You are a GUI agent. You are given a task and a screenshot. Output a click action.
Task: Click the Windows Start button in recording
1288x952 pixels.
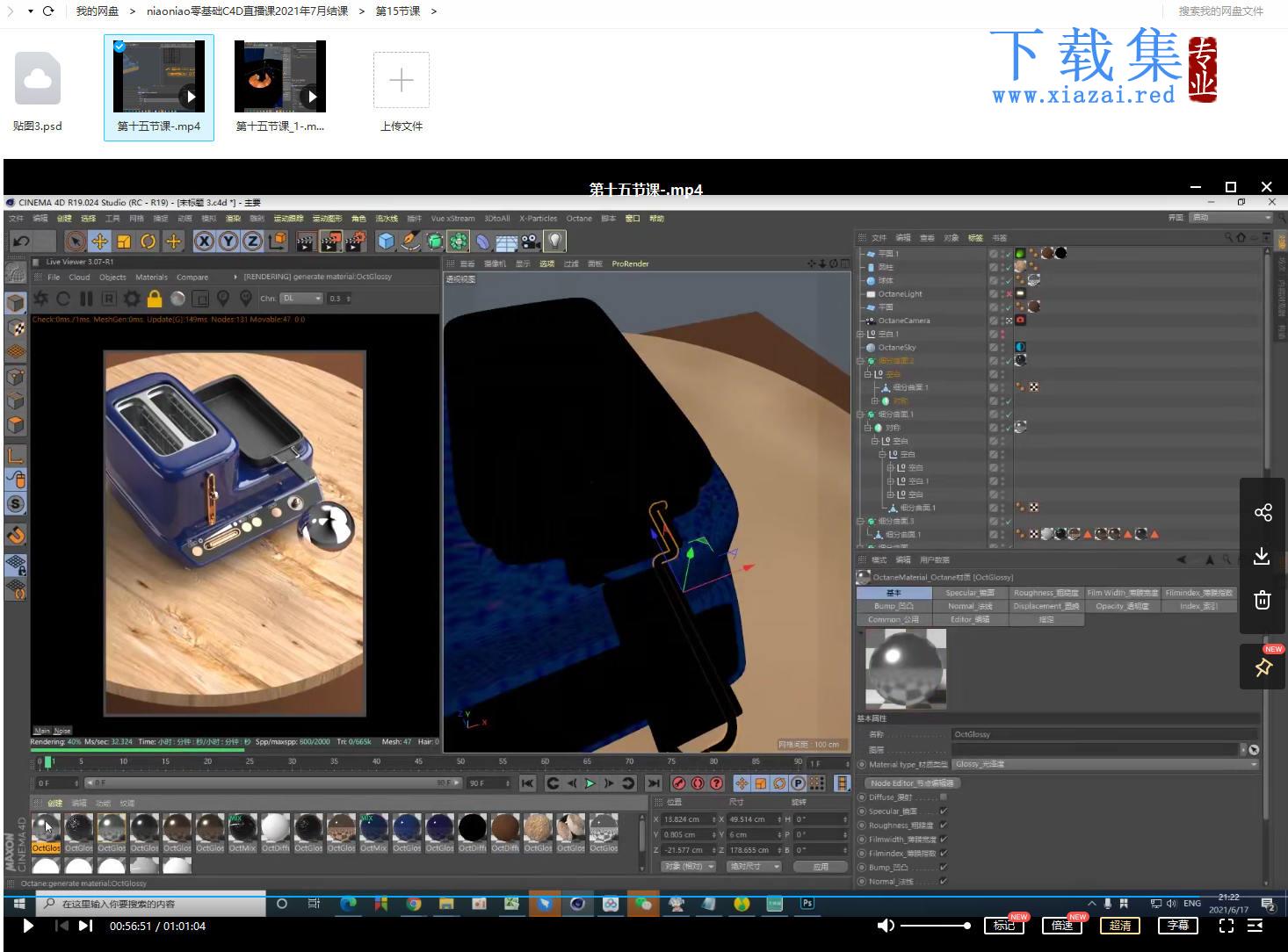(x=19, y=903)
